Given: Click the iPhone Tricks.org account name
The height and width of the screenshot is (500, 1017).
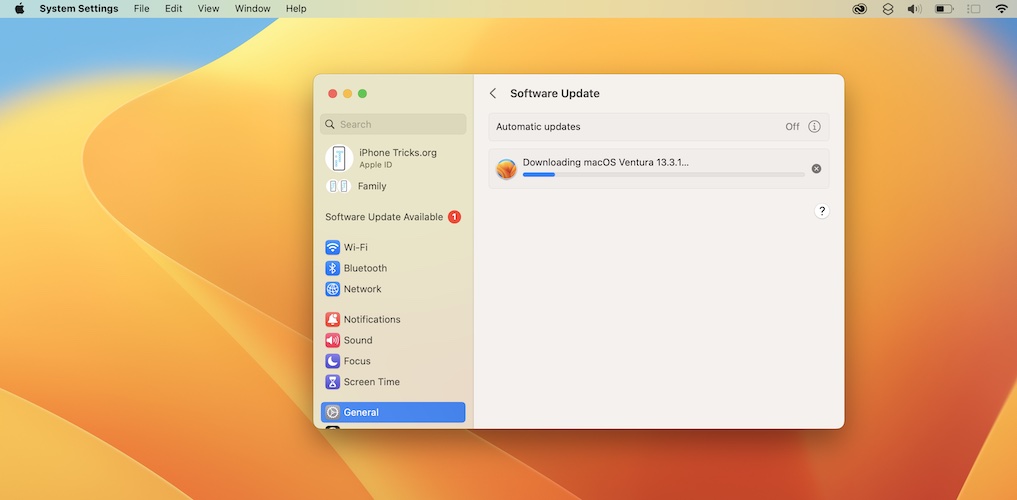Looking at the screenshot, I should pos(398,152).
